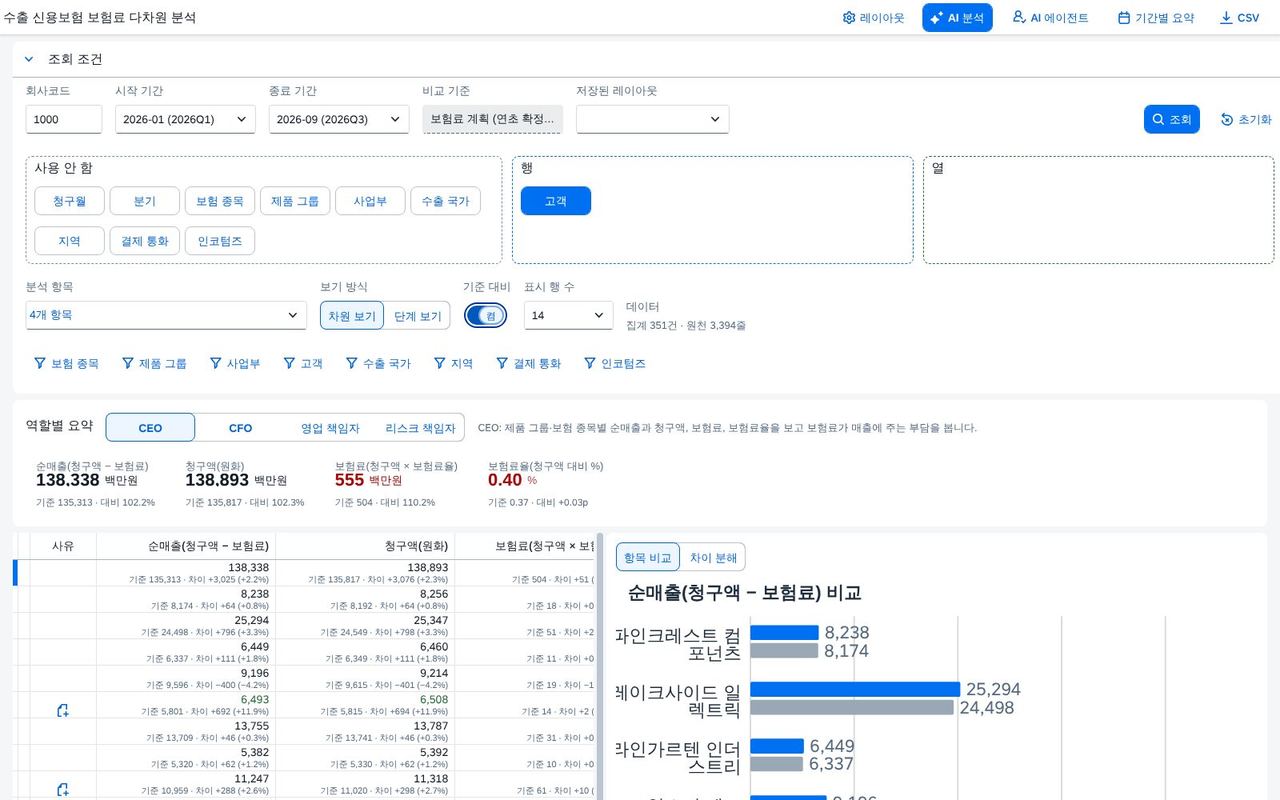Open the 저장된 레이아웃 dropdown
1280x800 pixels.
point(652,119)
